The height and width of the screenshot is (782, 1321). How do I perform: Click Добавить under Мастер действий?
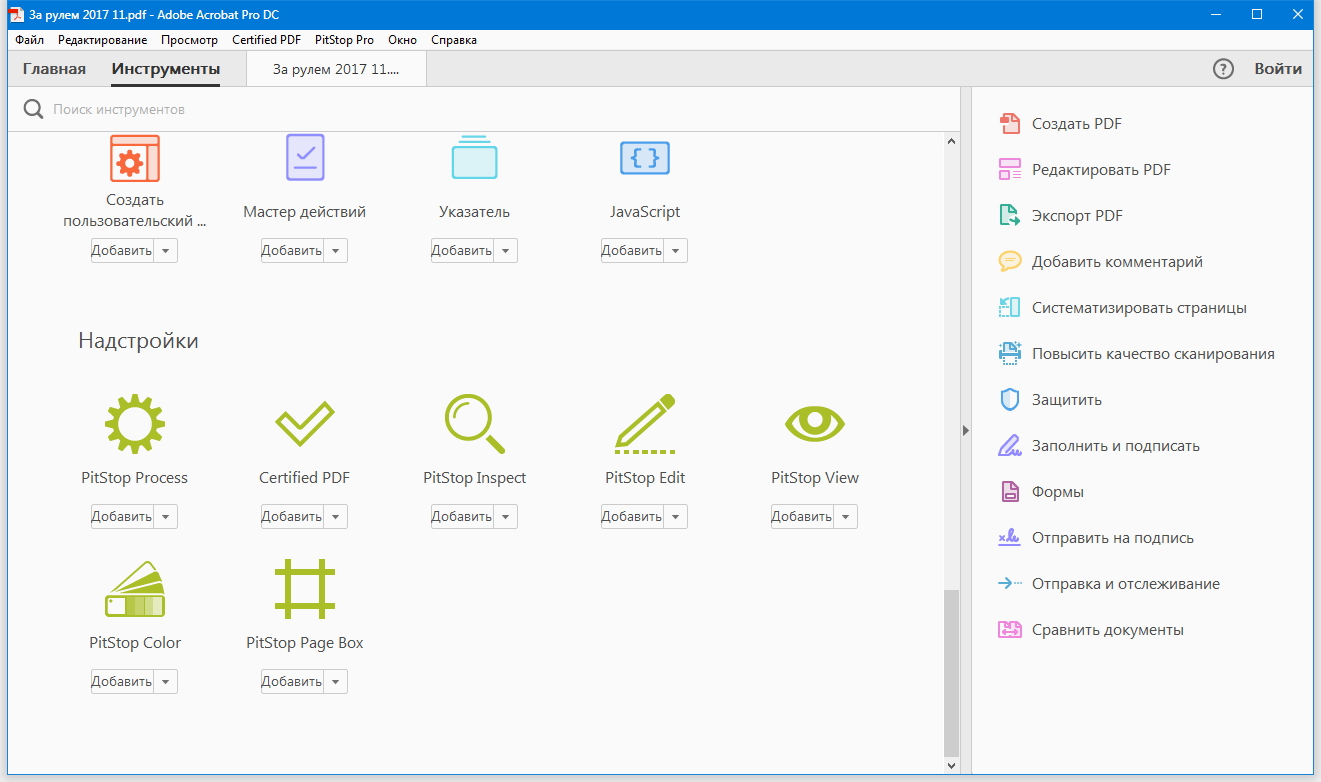click(x=292, y=251)
